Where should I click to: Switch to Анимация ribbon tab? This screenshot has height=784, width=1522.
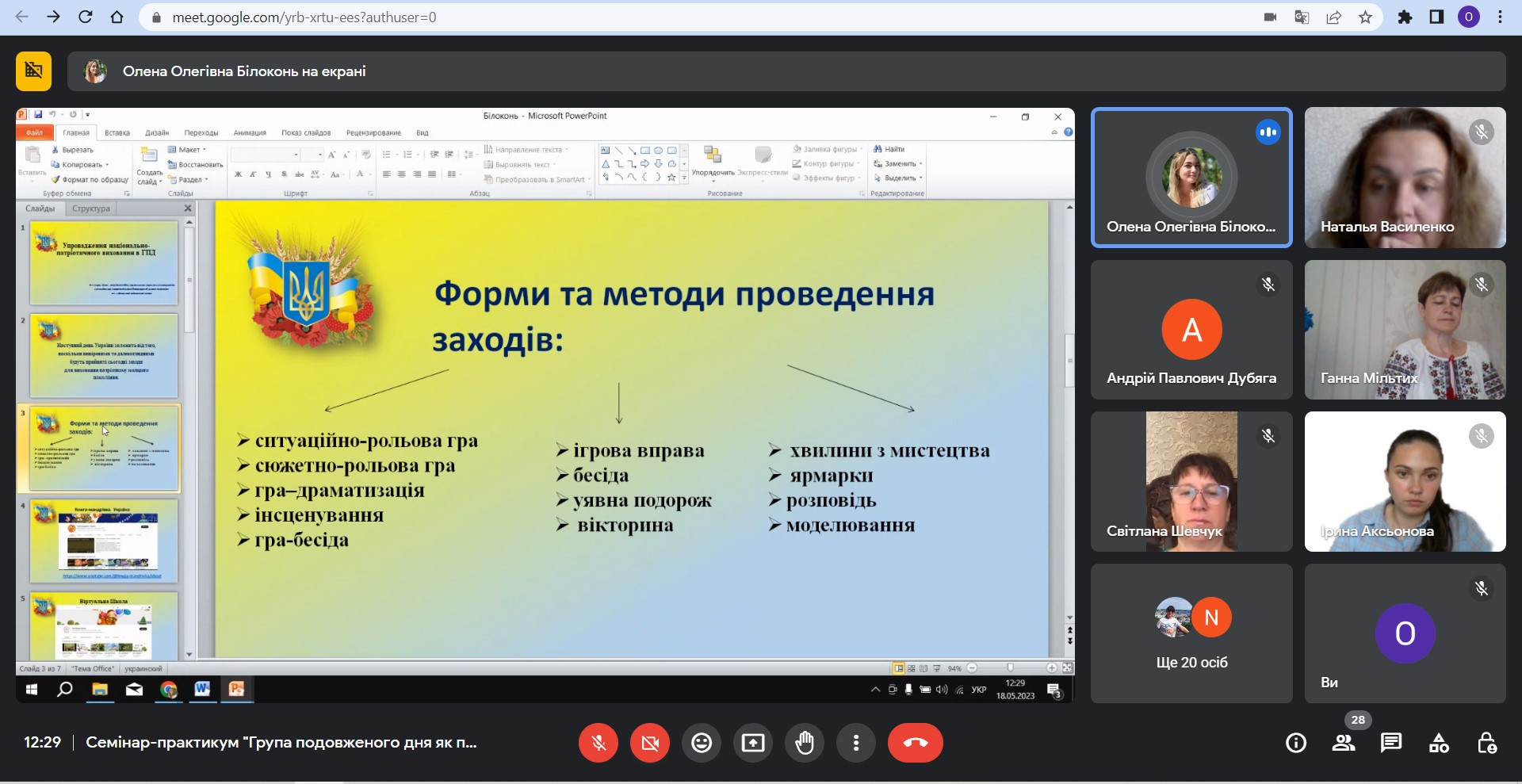click(x=250, y=132)
